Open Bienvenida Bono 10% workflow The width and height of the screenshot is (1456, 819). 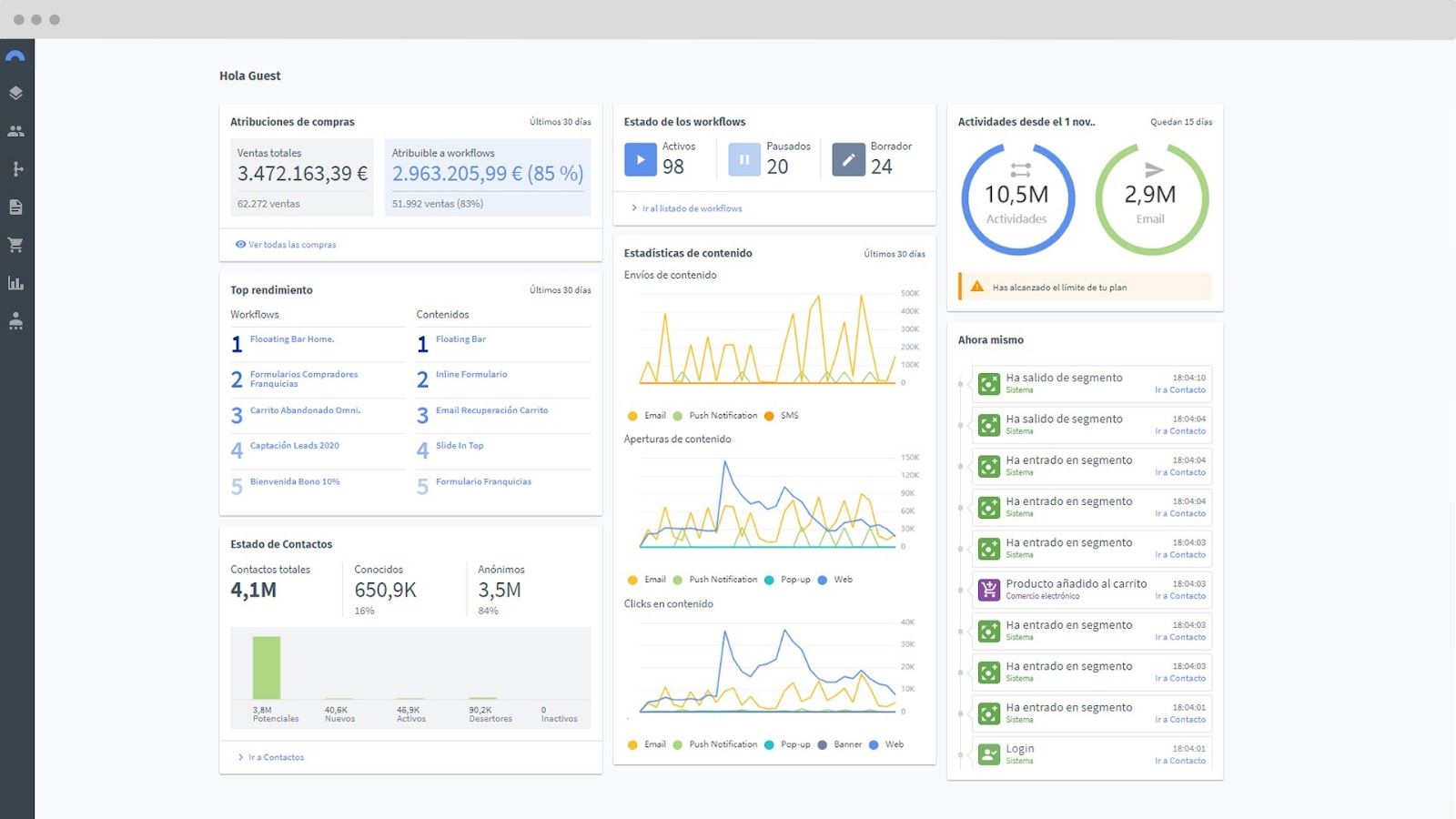click(295, 481)
